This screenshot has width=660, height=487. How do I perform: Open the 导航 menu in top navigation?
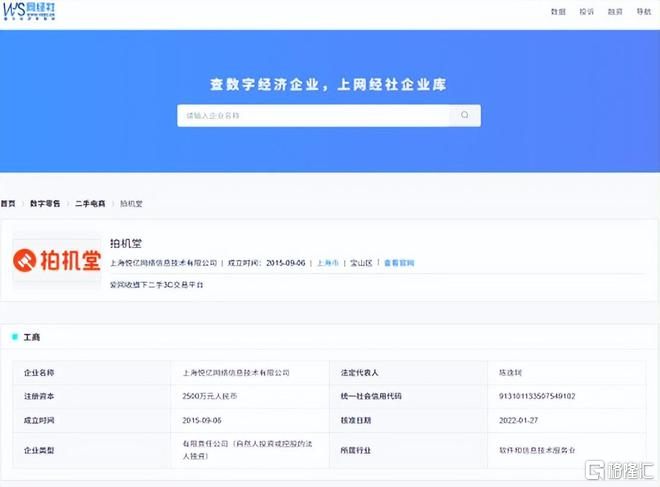644,12
